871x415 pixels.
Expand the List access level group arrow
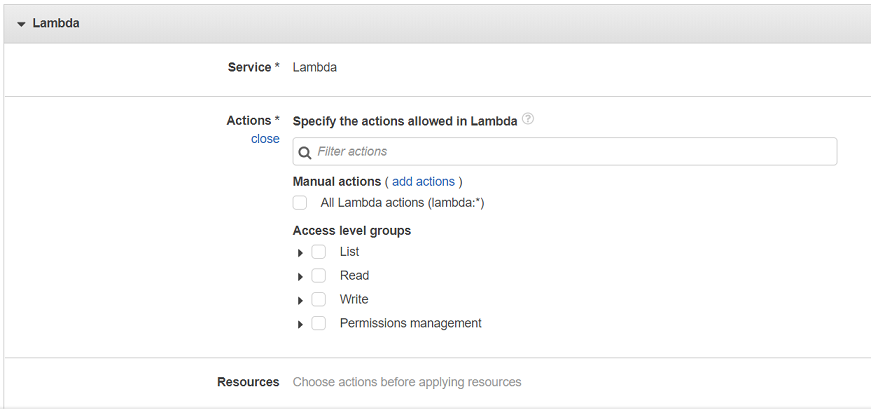pyautogui.click(x=300, y=253)
